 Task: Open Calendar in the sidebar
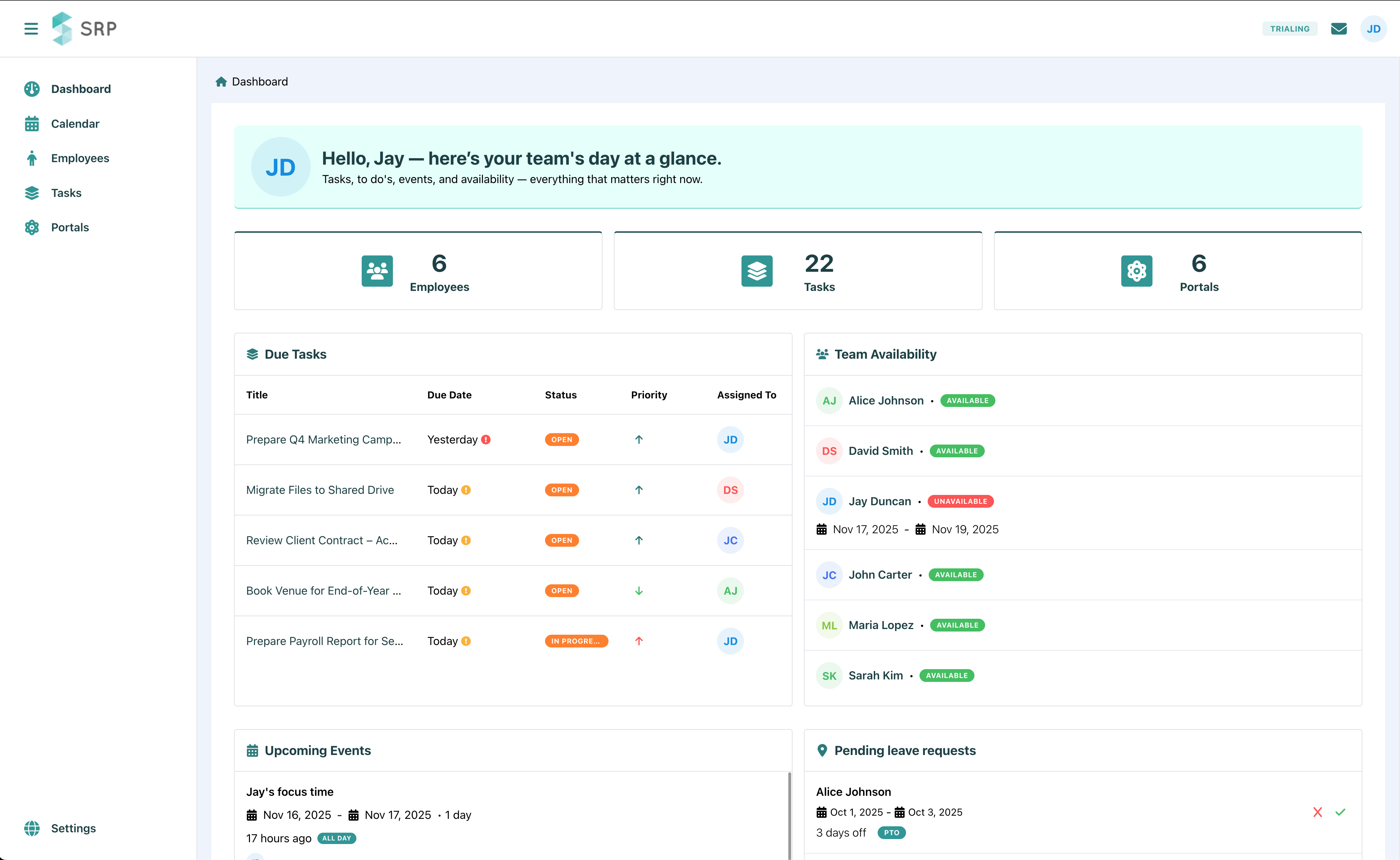tap(75, 123)
